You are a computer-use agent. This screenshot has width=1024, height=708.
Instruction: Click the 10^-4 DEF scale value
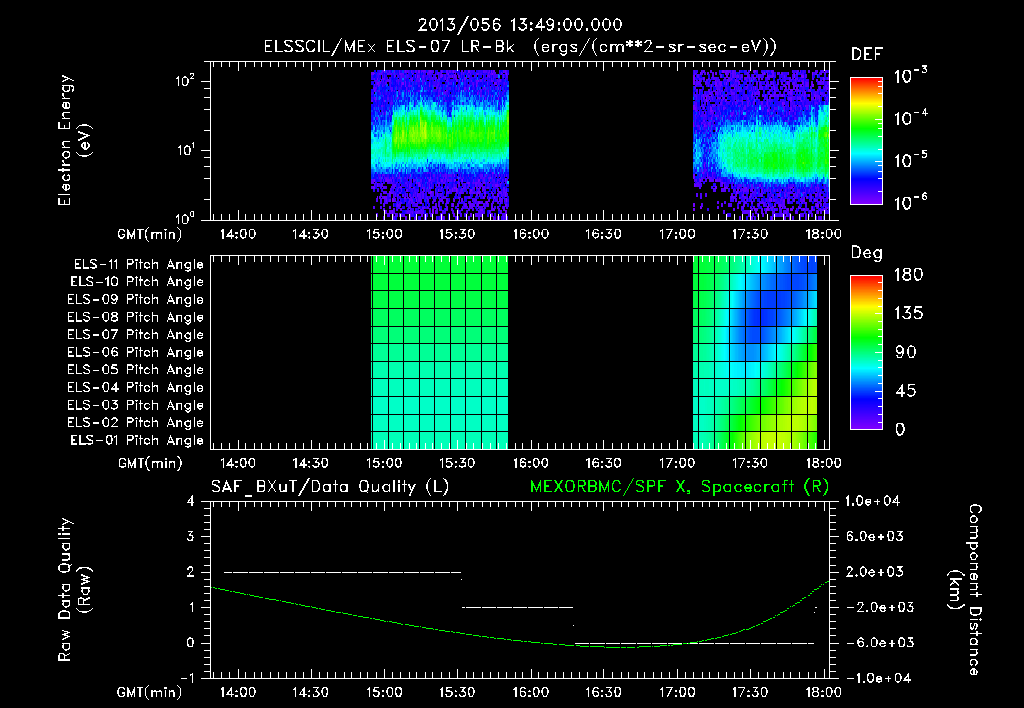(910, 118)
